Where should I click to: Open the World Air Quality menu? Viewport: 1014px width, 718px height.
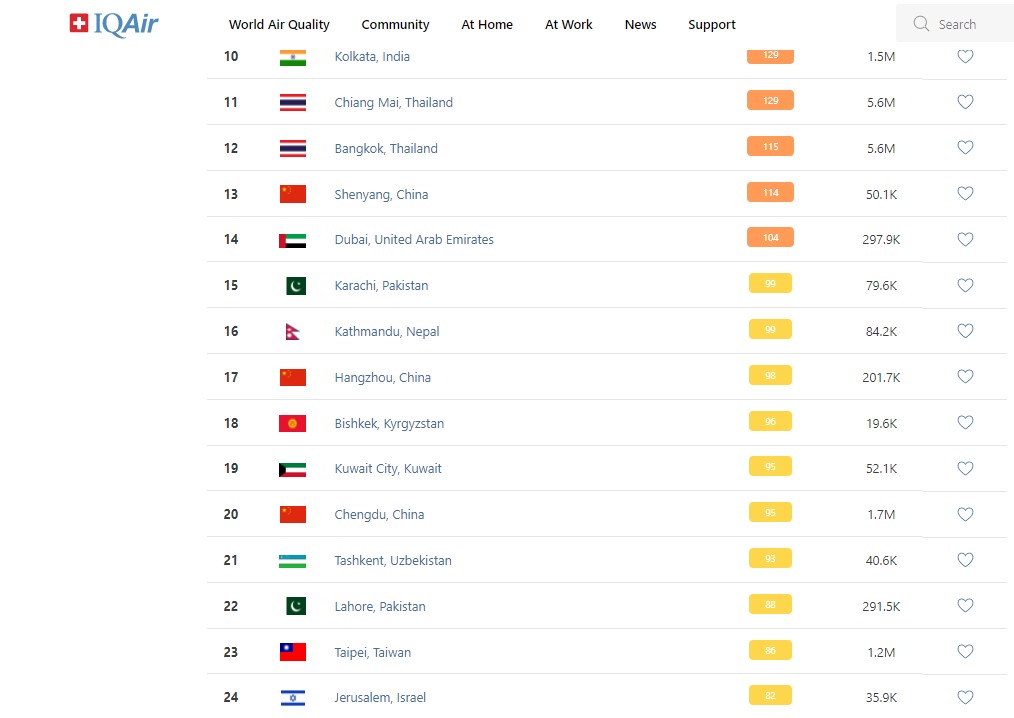279,24
